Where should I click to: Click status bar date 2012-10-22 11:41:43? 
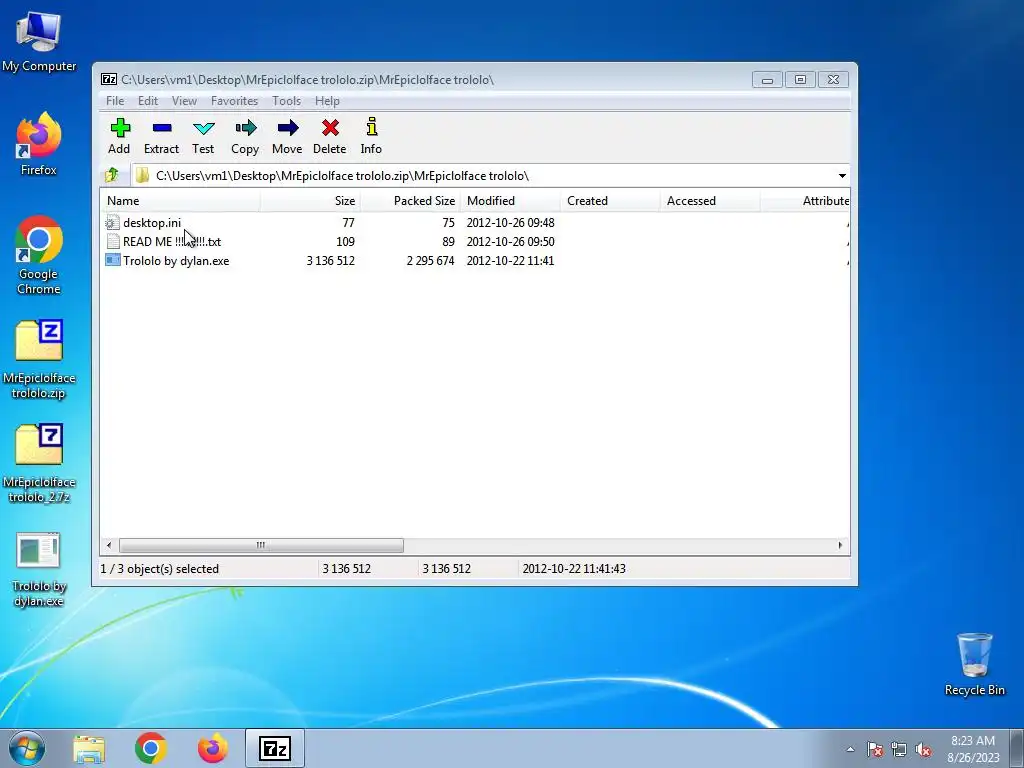pos(574,569)
